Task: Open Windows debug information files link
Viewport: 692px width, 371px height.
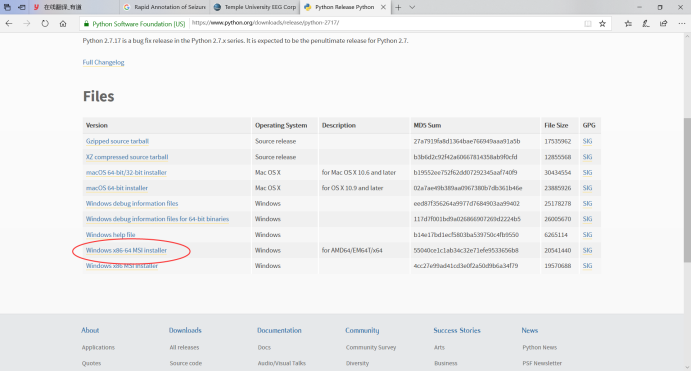Action: pyautogui.click(x=132, y=203)
